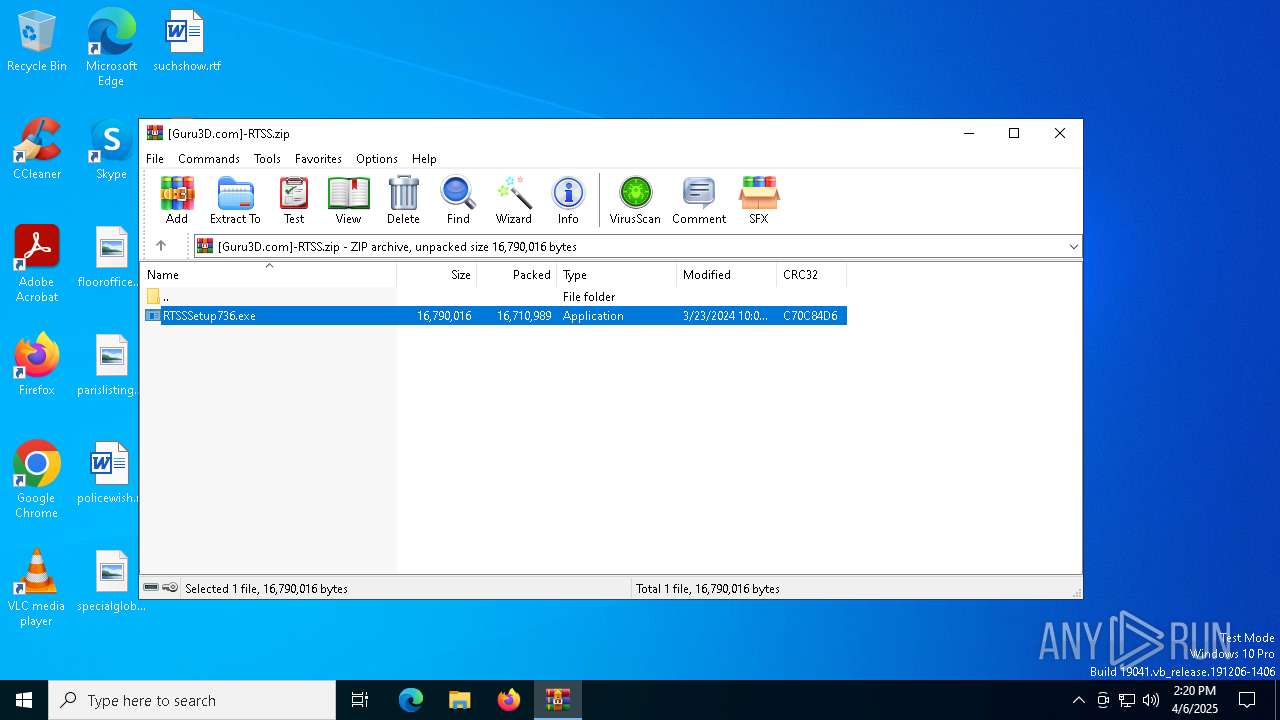Select suchshow.rtf desktop file
This screenshot has height=720, width=1280.
(x=186, y=42)
